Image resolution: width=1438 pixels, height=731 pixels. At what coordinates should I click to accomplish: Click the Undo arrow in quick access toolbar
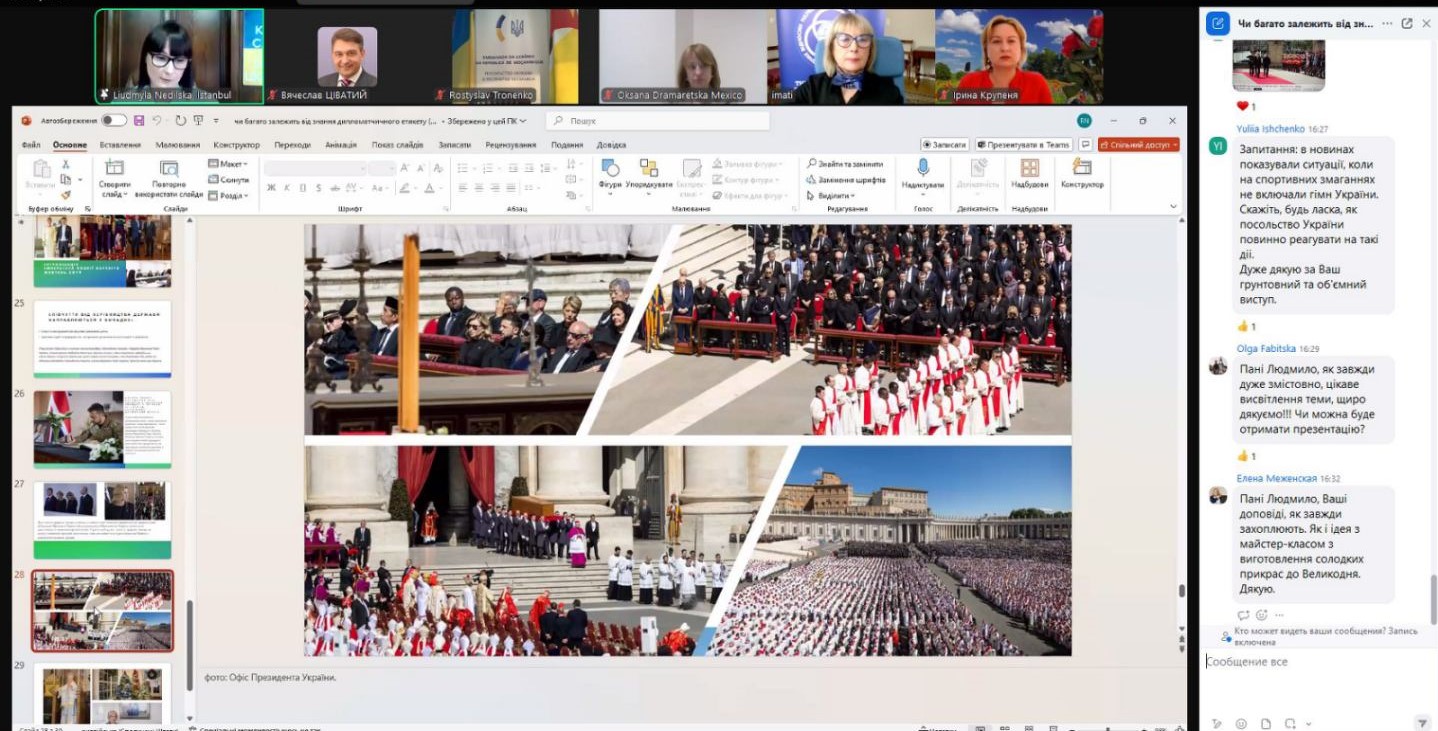tap(157, 121)
